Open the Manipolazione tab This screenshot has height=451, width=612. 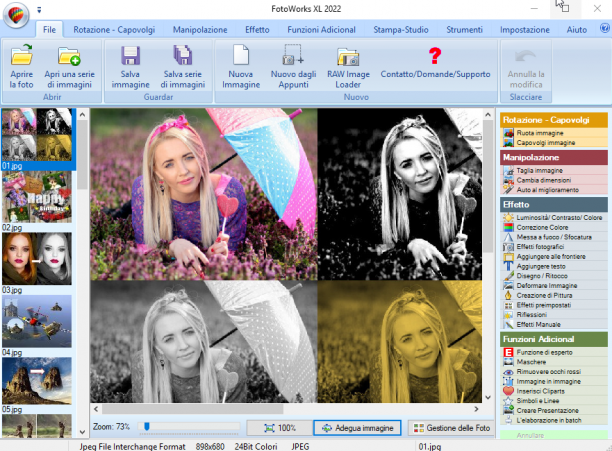pyautogui.click(x=200, y=30)
